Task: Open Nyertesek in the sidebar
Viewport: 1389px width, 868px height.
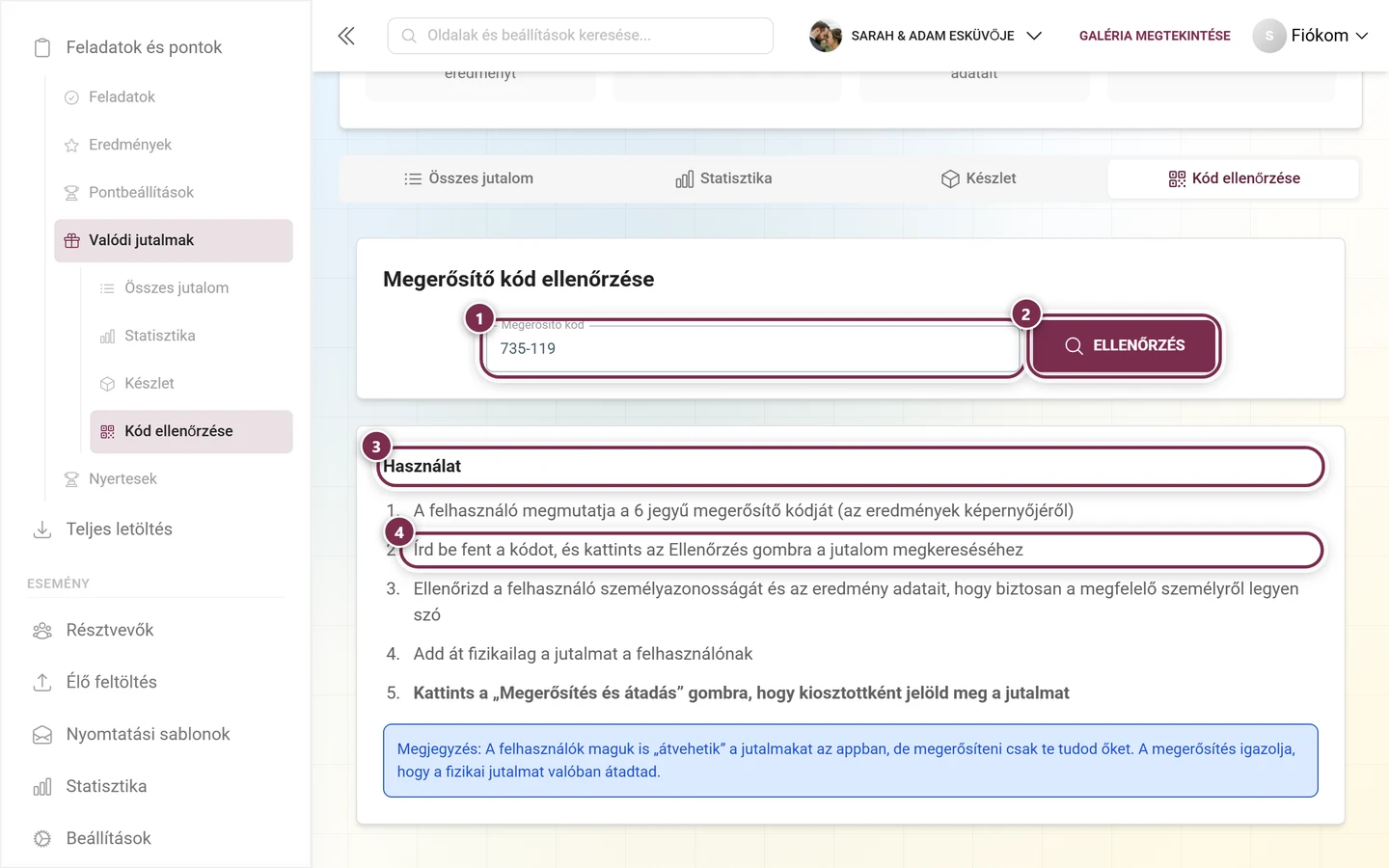Action: click(123, 479)
